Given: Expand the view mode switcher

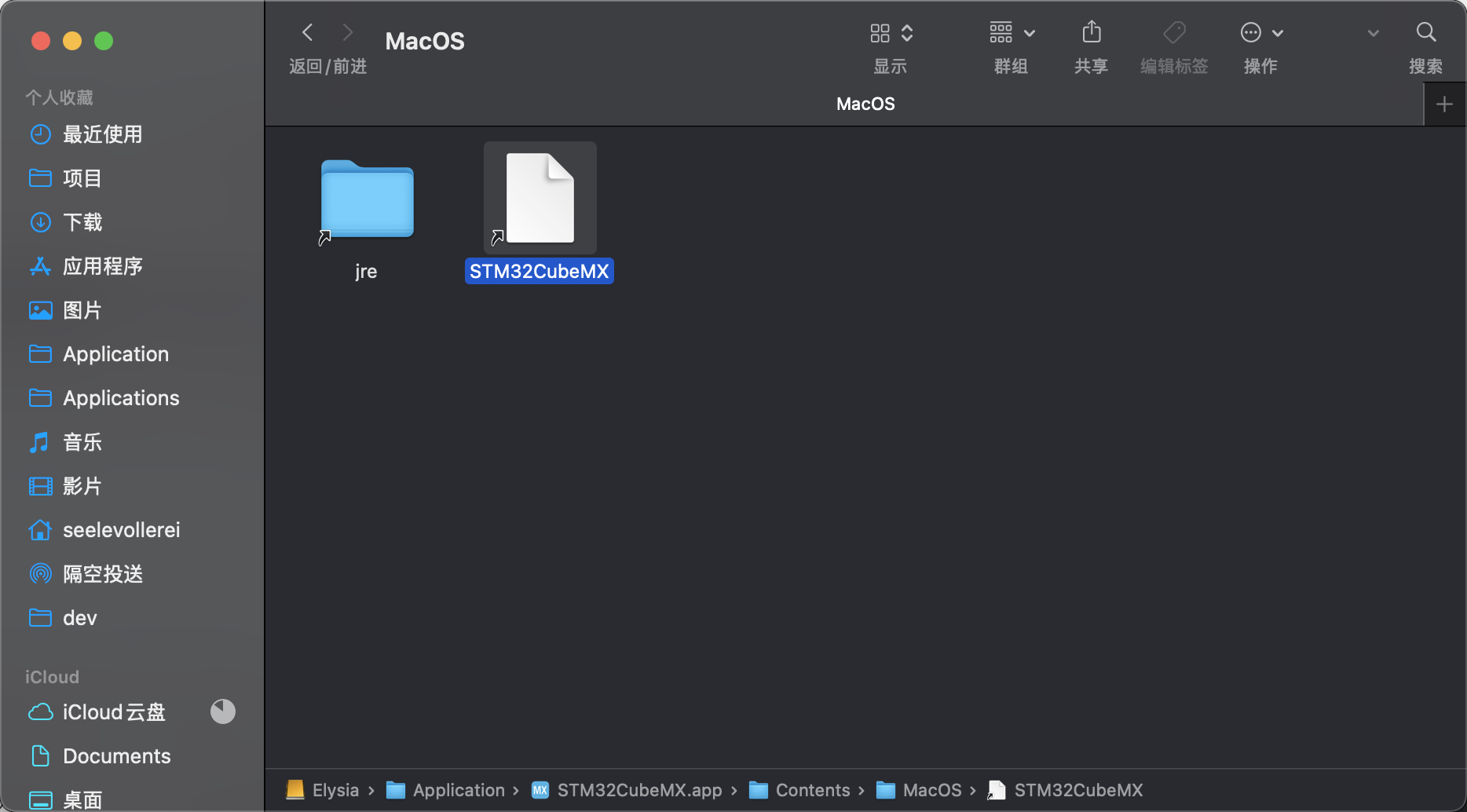Looking at the screenshot, I should point(891,33).
